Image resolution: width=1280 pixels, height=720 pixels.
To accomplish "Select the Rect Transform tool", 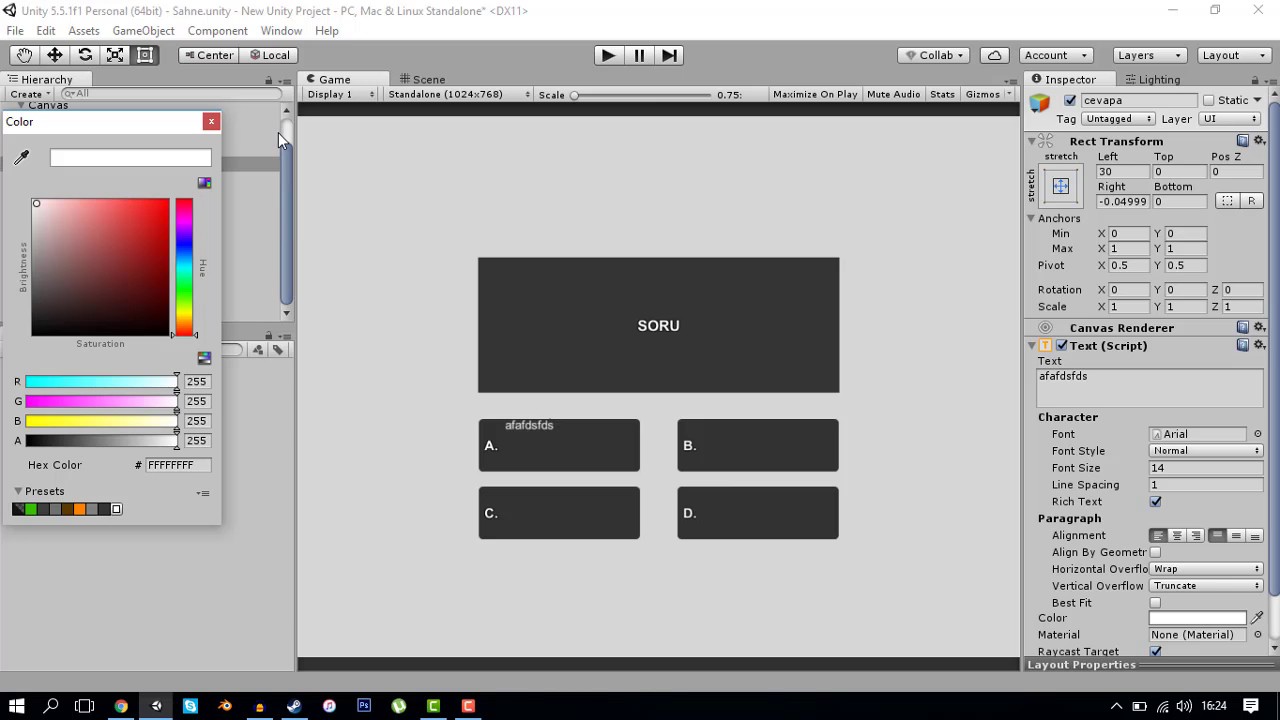I will pos(145,55).
